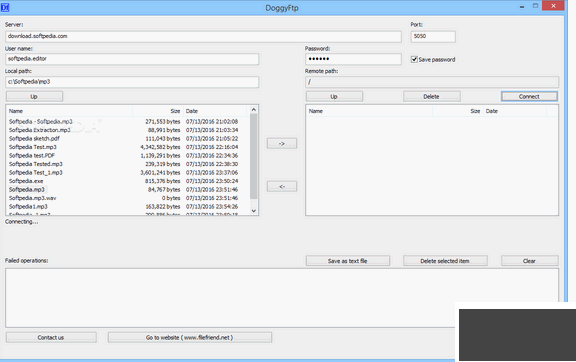Select Softpedia.exe in the local file list
Image resolution: width=576 pixels, height=362 pixels.
coord(26,181)
